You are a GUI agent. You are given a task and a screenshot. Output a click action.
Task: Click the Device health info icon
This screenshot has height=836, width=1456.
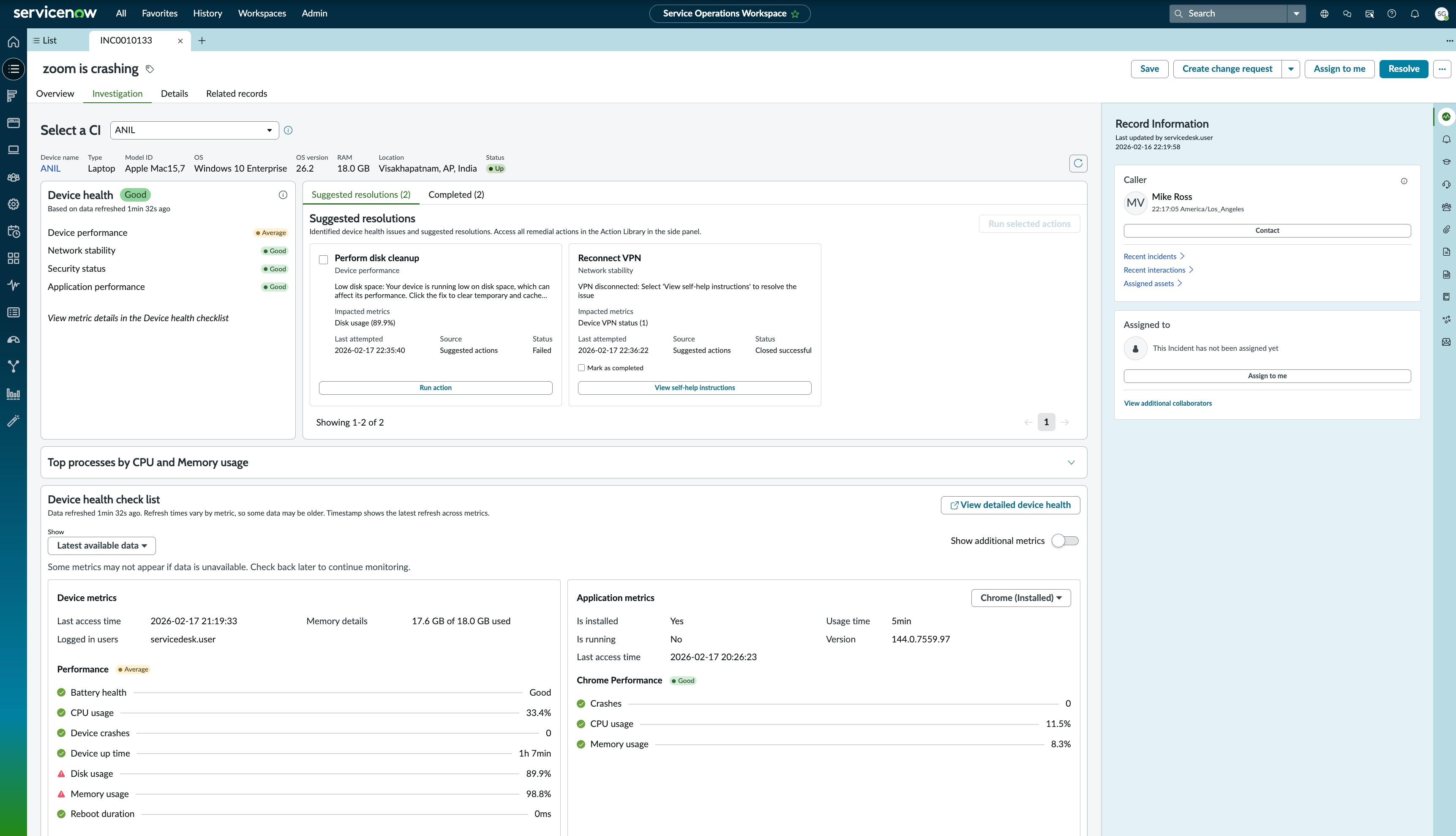(283, 195)
